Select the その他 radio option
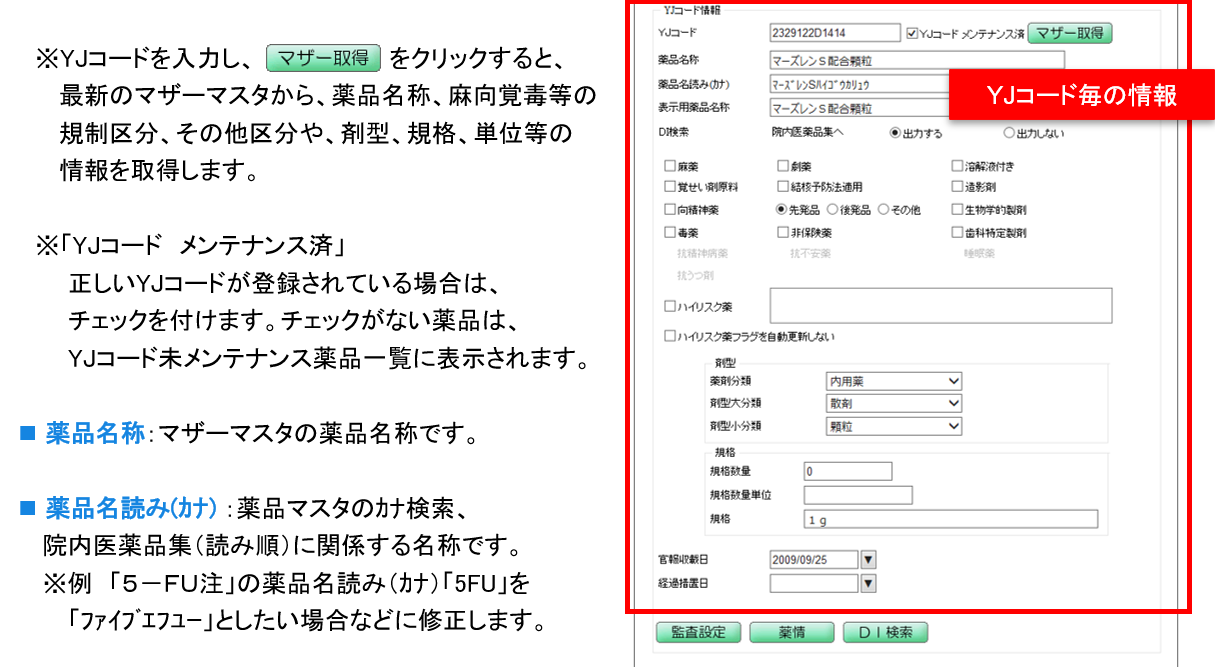This screenshot has height=667, width=1215. click(884, 210)
